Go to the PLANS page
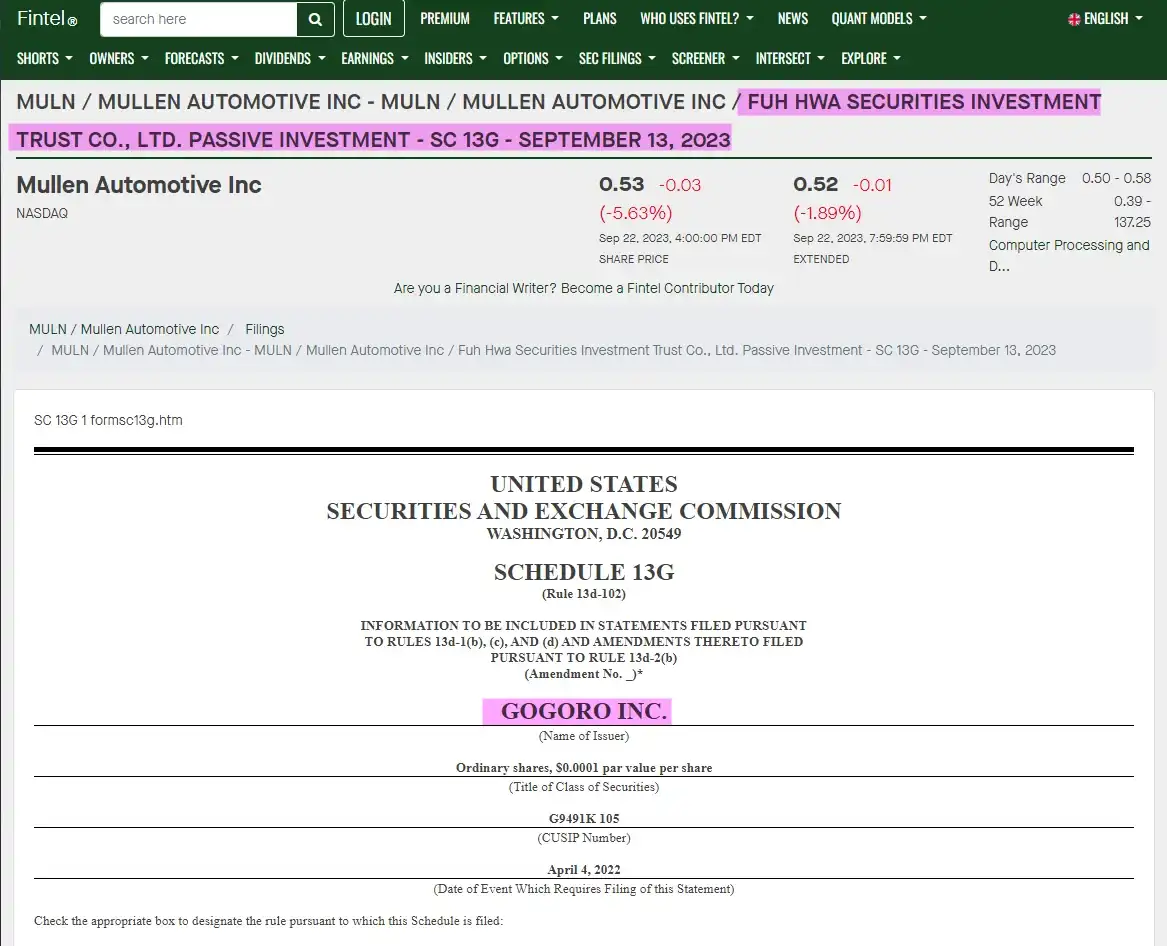Image resolution: width=1167 pixels, height=946 pixels. point(600,19)
